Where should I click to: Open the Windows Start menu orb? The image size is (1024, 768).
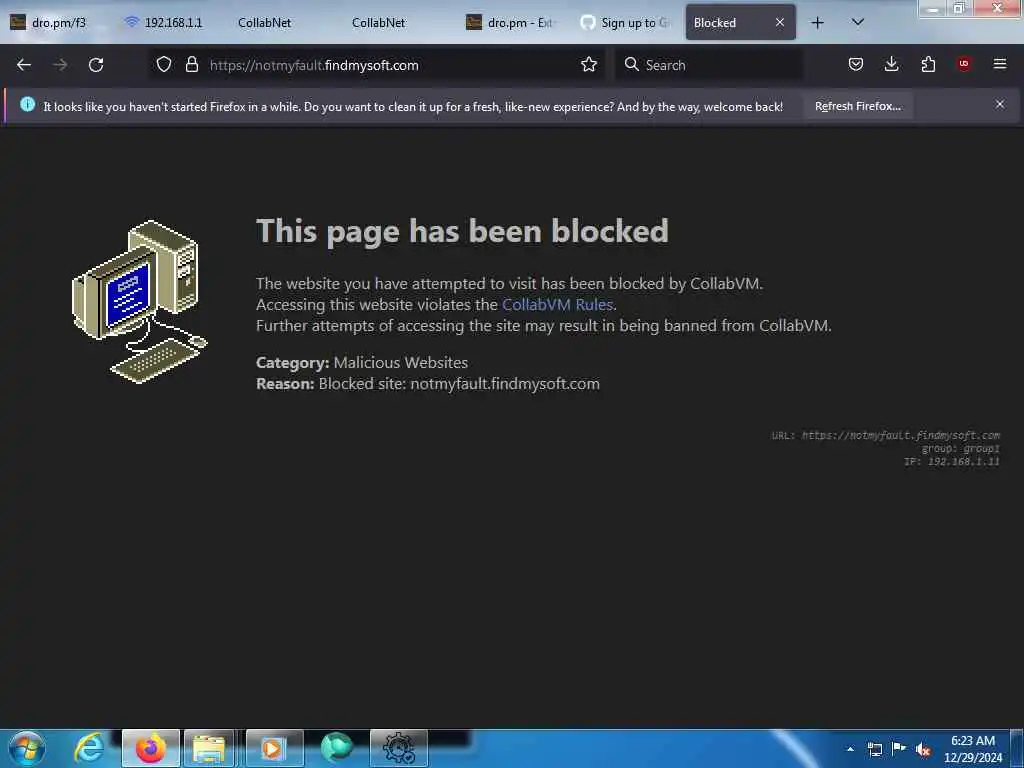point(27,748)
